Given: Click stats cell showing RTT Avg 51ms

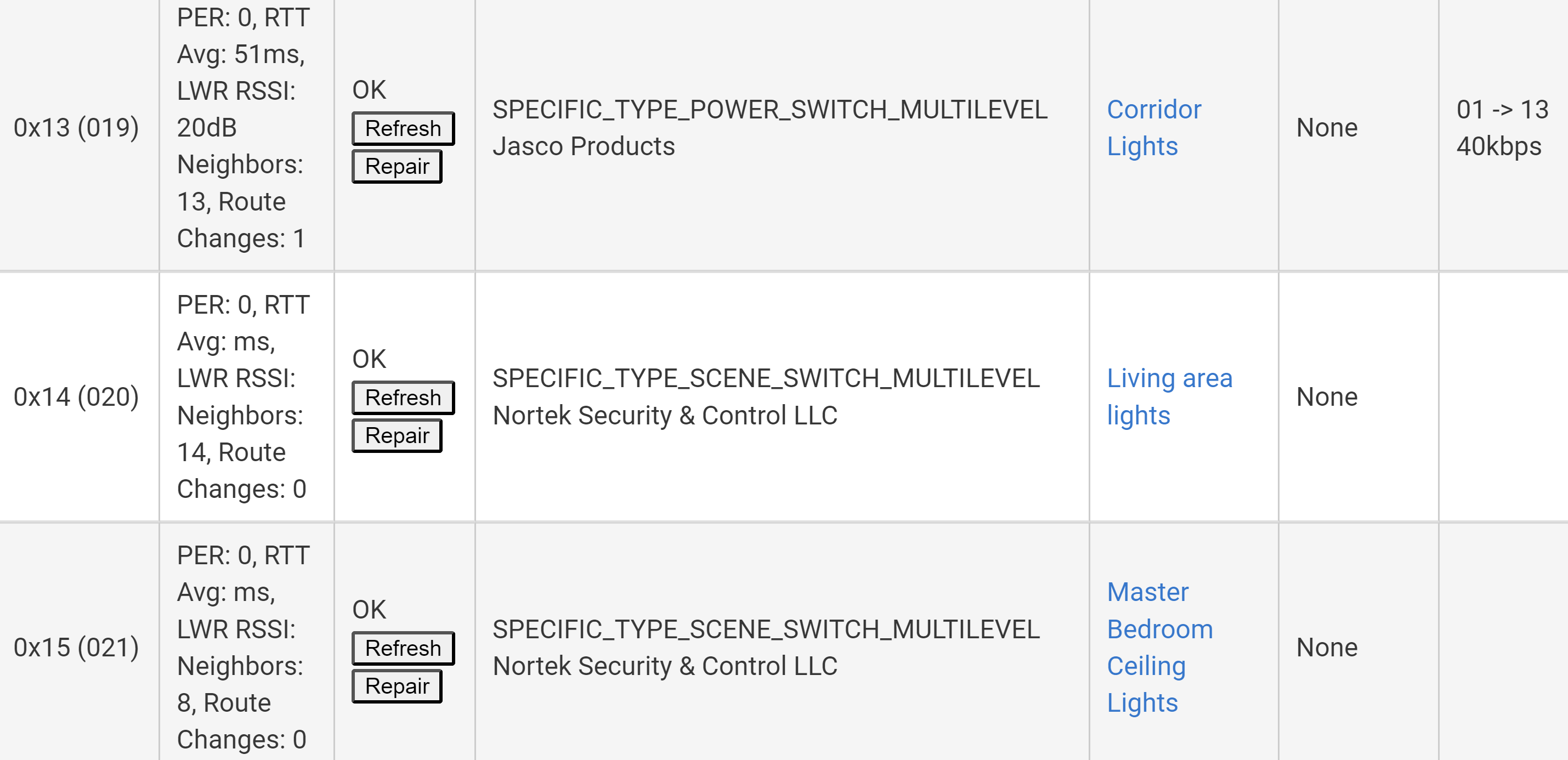Looking at the screenshot, I should click(x=246, y=128).
